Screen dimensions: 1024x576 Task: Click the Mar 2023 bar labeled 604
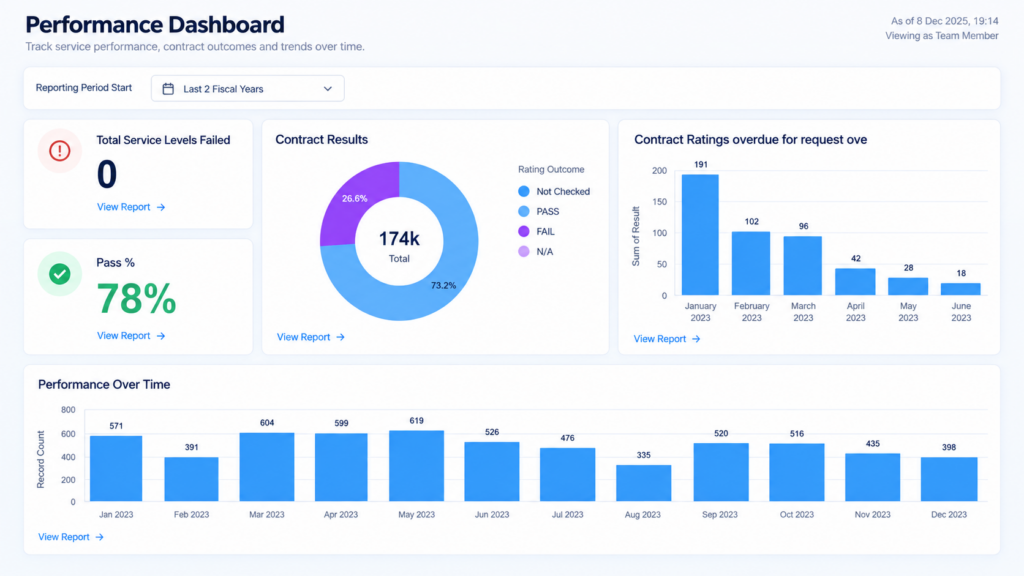(266, 466)
